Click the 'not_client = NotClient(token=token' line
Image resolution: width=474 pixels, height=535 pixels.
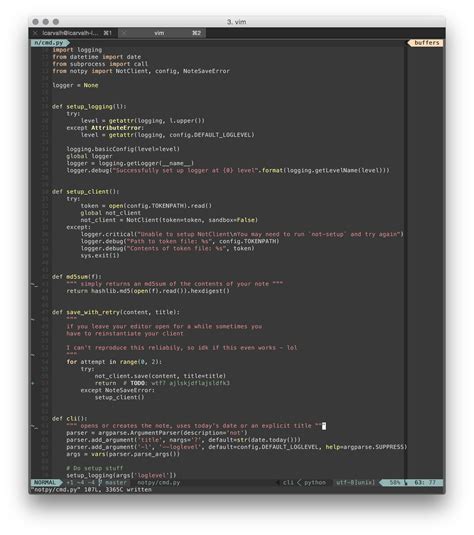click(x=169, y=220)
